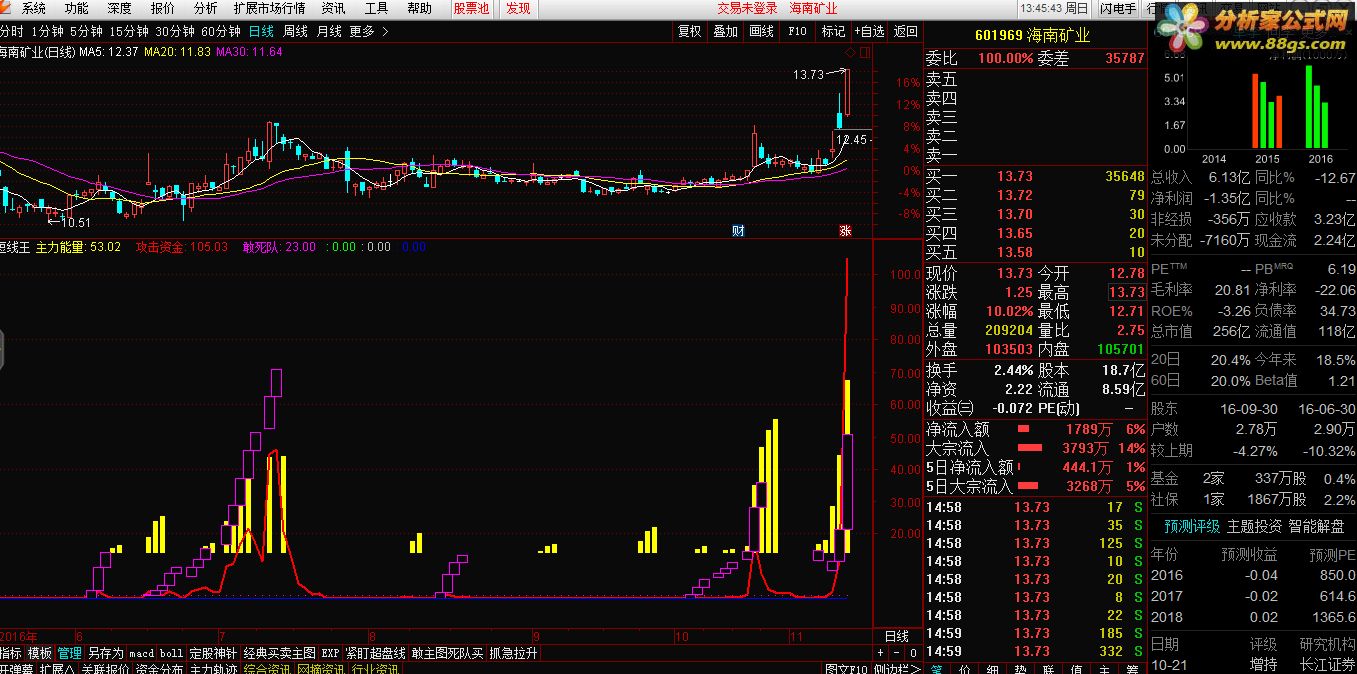This screenshot has width=1357, height=674.
Task: Open F10 company info
Action: click(x=798, y=31)
